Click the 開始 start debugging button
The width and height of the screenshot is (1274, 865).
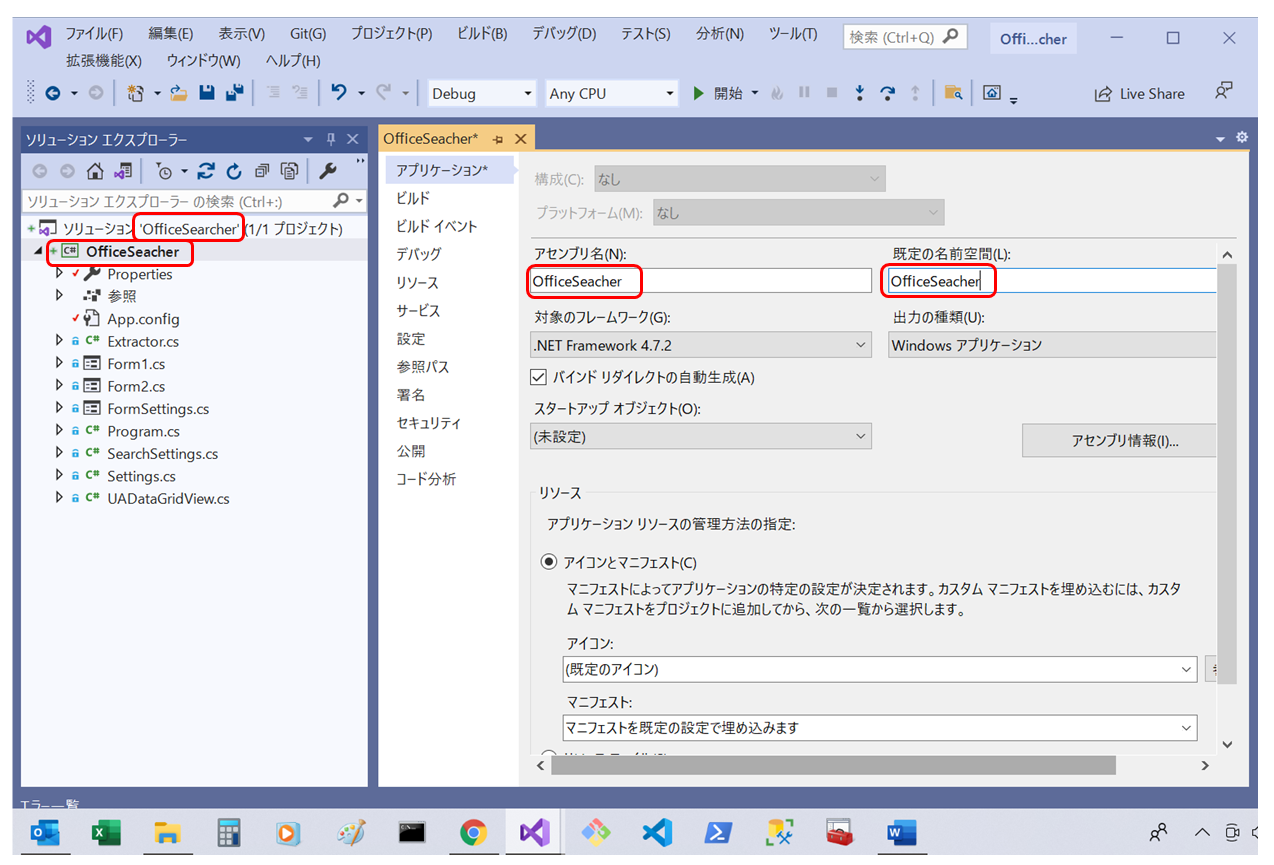click(718, 93)
